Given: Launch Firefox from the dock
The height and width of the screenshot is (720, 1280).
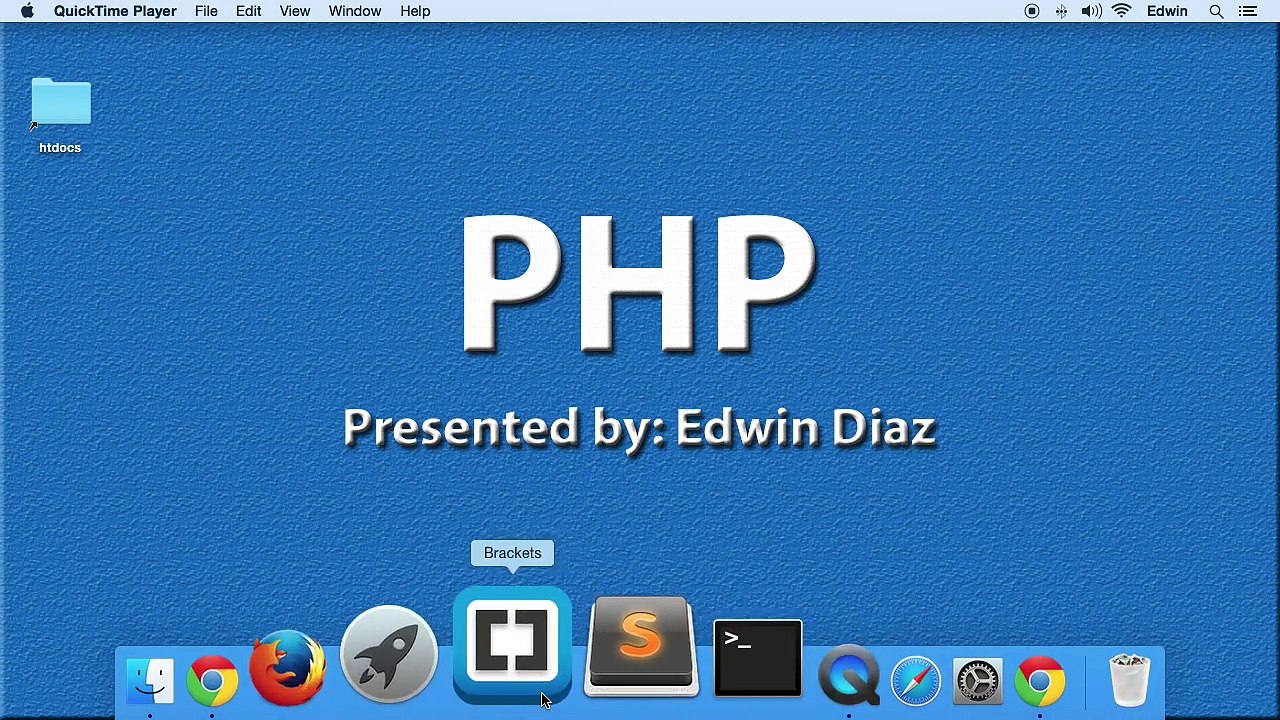Looking at the screenshot, I should point(288,668).
